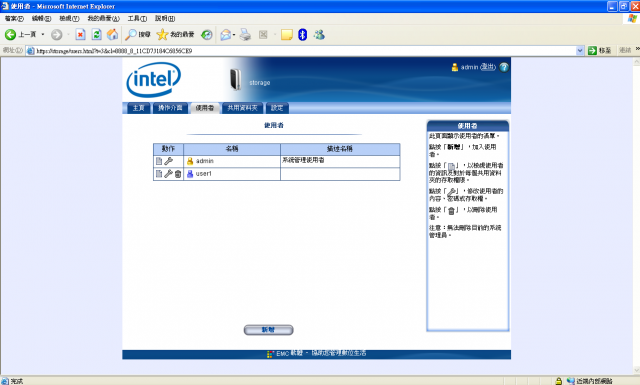This screenshot has height=385, width=640.
Task: Open the 編輯(E) menu
Action: pyautogui.click(x=42, y=19)
